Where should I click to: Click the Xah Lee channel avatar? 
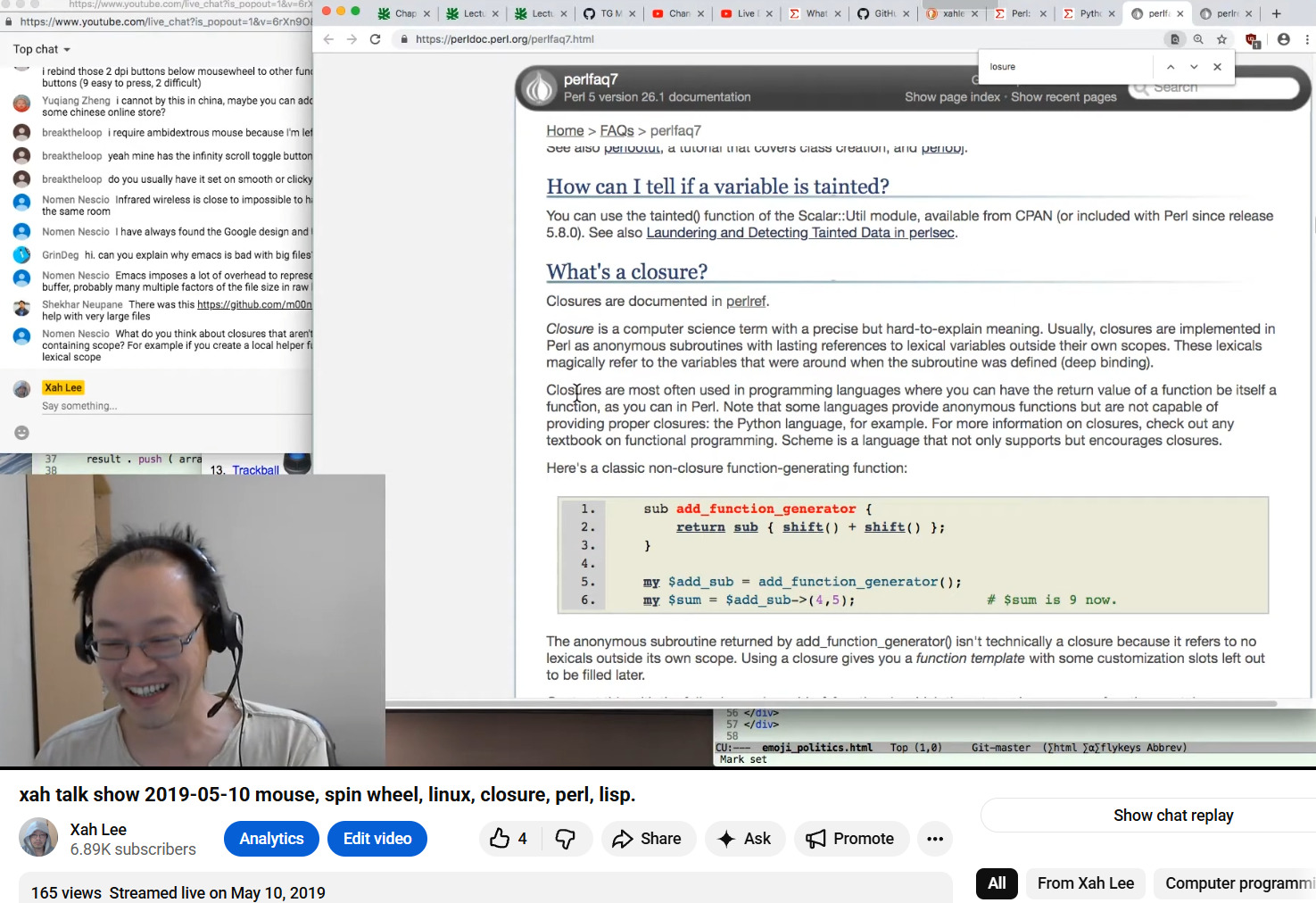coord(39,839)
